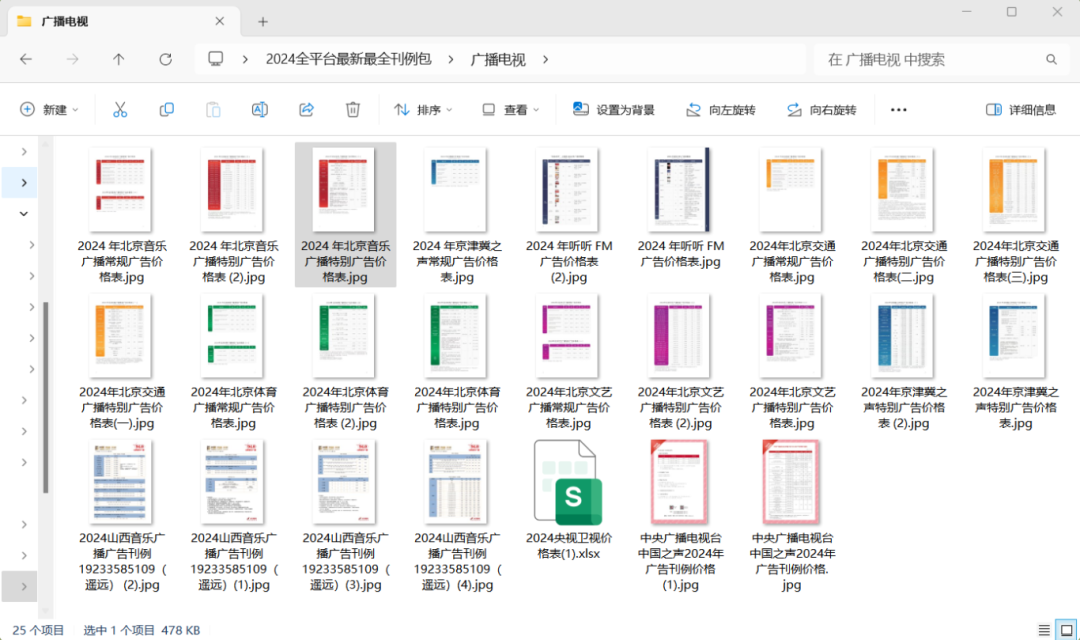Click the Cut scissors icon
The height and width of the screenshot is (640, 1080).
click(x=120, y=110)
